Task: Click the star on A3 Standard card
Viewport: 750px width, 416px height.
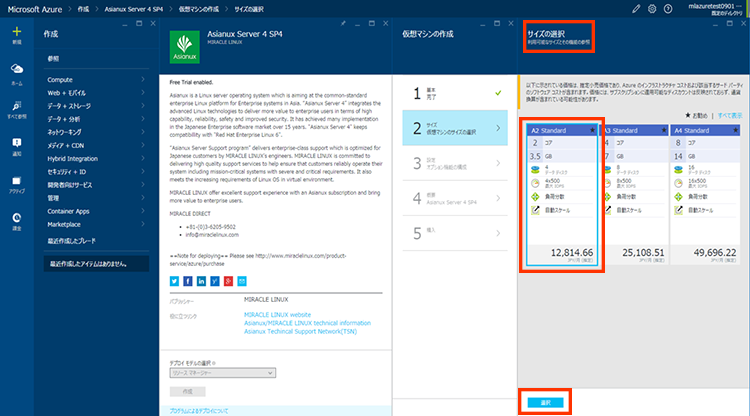Action: tap(664, 130)
